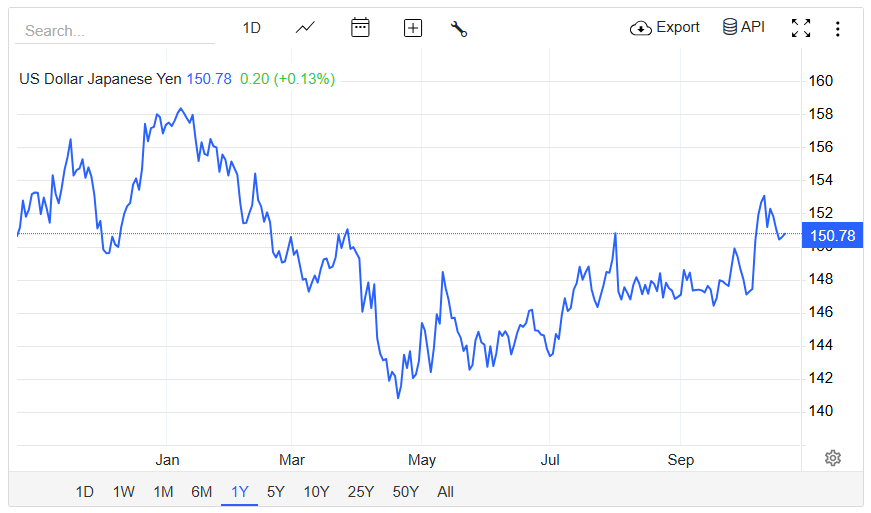Switch chart to 5Y range
The image size is (871, 513).
click(x=275, y=491)
